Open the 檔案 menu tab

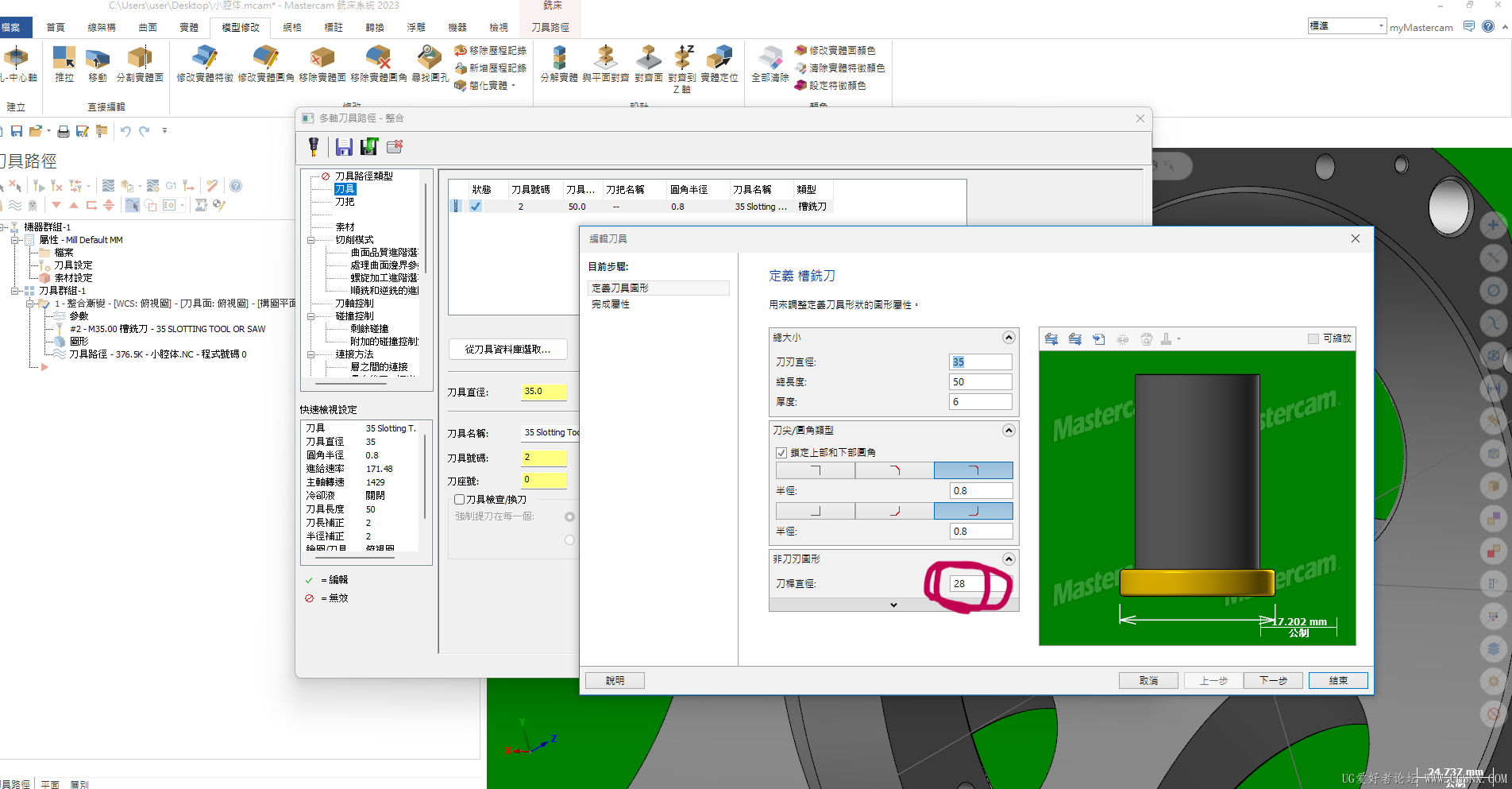pyautogui.click(x=12, y=27)
